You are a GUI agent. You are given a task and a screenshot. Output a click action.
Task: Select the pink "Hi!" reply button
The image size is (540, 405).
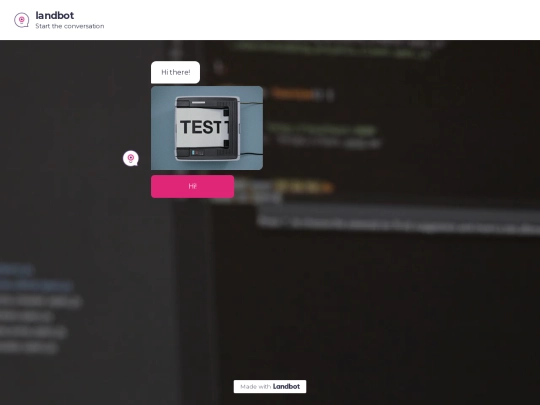pyautogui.click(x=193, y=186)
